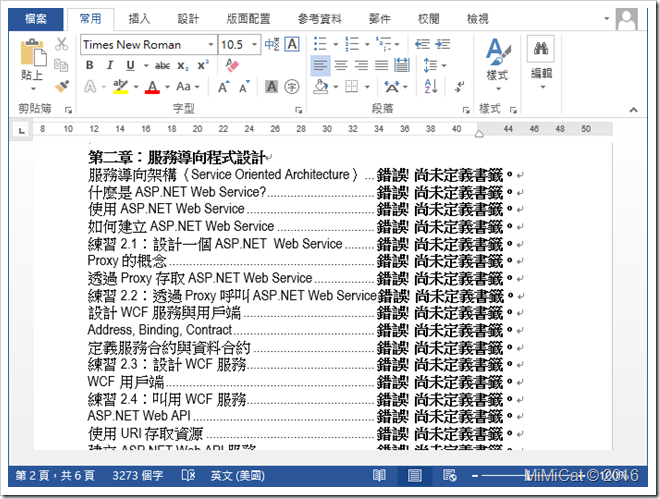Toggle Italic formatting

pos(110,65)
